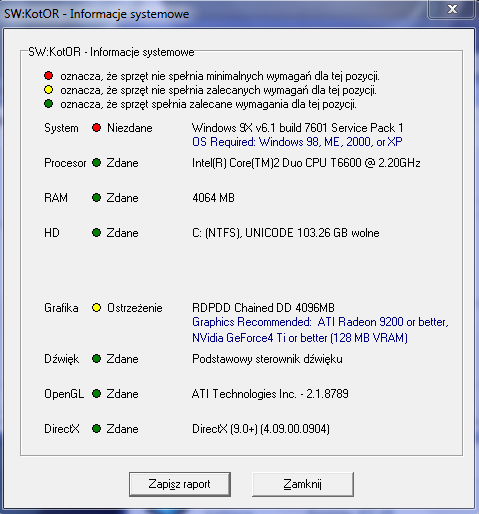This screenshot has height=514, width=479.
Task: Click the yellow status dot for Grafika
Action: pyautogui.click(x=96, y=308)
